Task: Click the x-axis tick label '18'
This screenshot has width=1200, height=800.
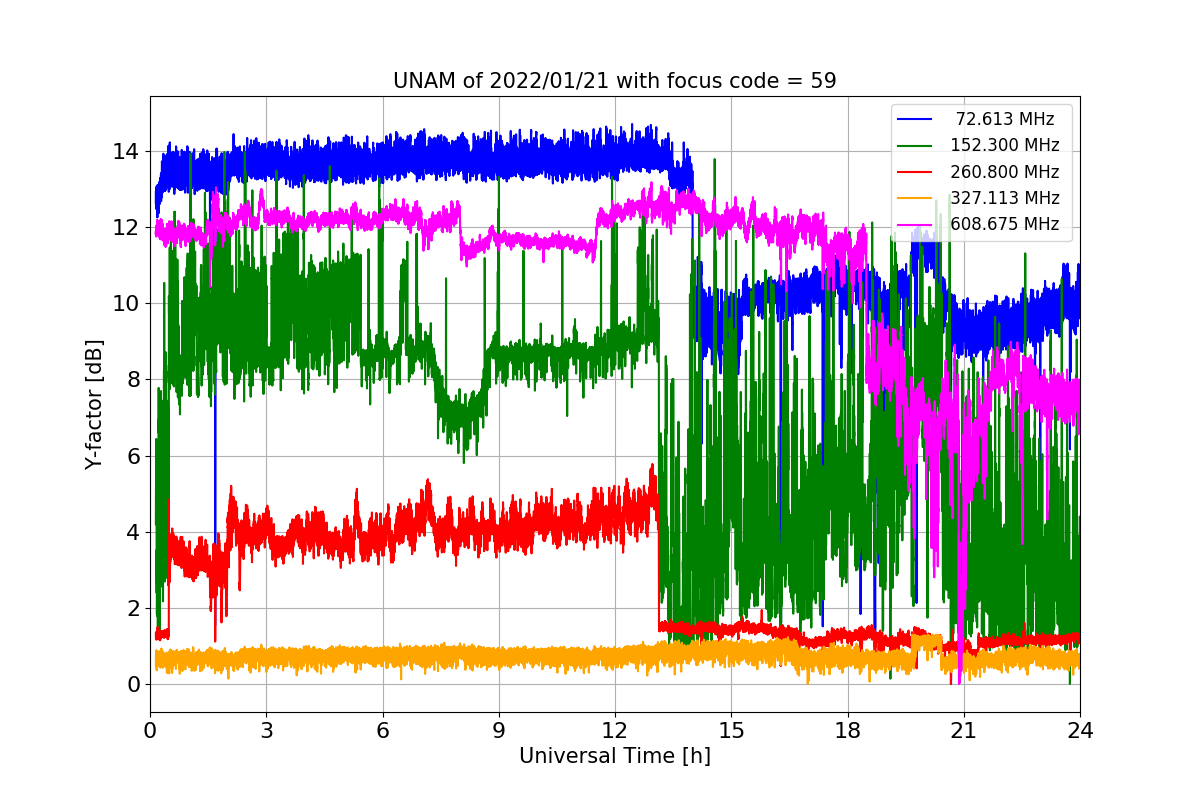Action: pos(848,731)
